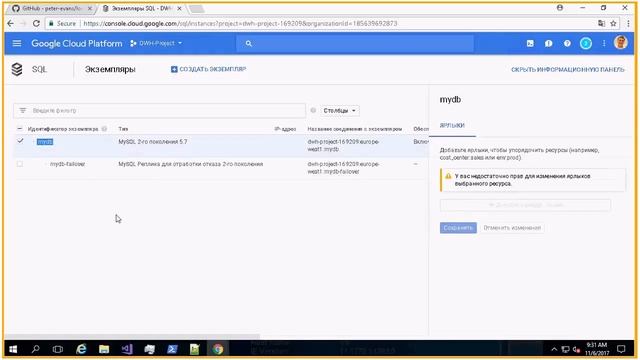Viewport: 640px width, 360px height.
Task: Click the search bar in the blue header
Action: click(x=355, y=43)
